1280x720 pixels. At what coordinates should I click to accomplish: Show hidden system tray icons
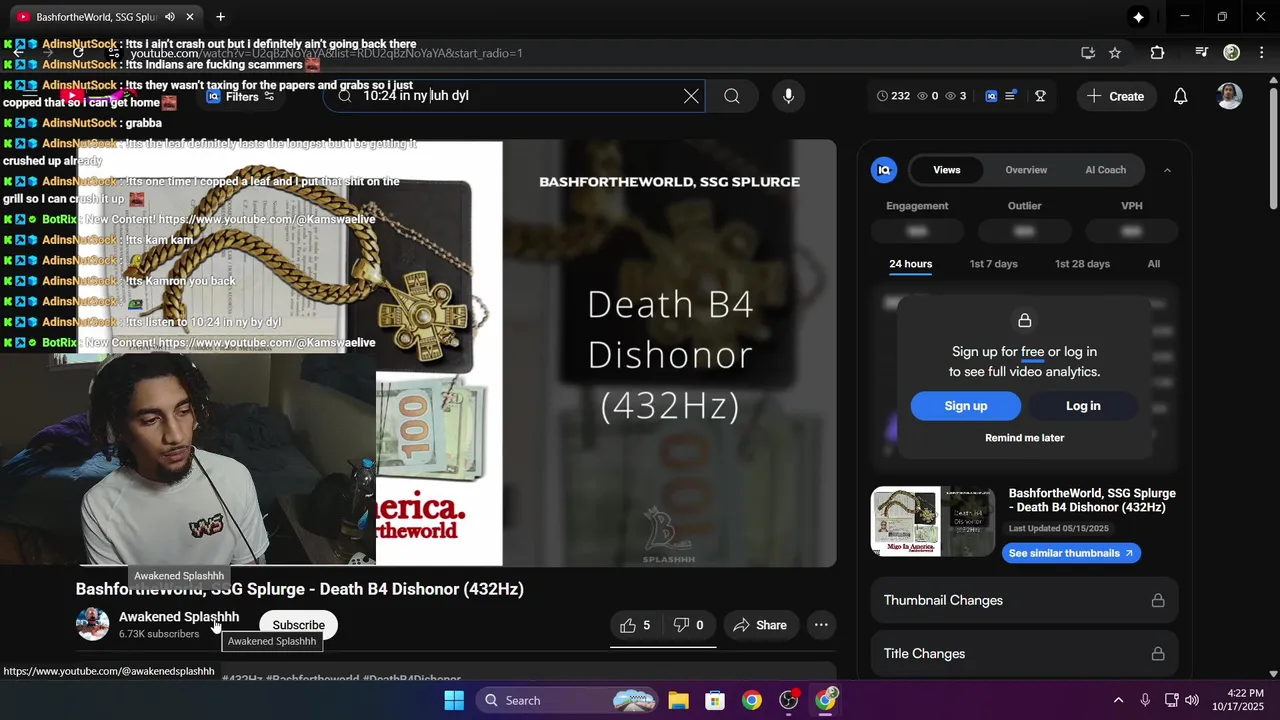1118,700
